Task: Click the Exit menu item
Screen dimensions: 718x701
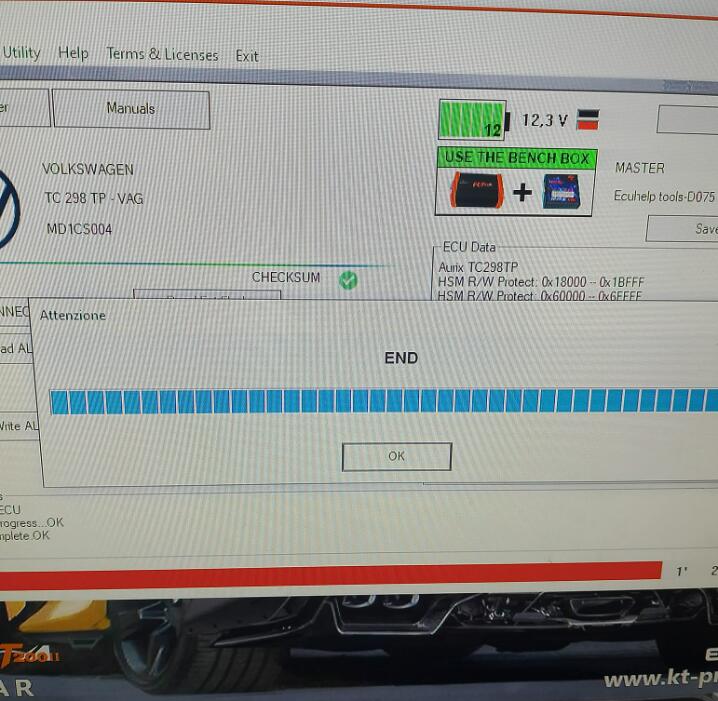Action: 247,56
